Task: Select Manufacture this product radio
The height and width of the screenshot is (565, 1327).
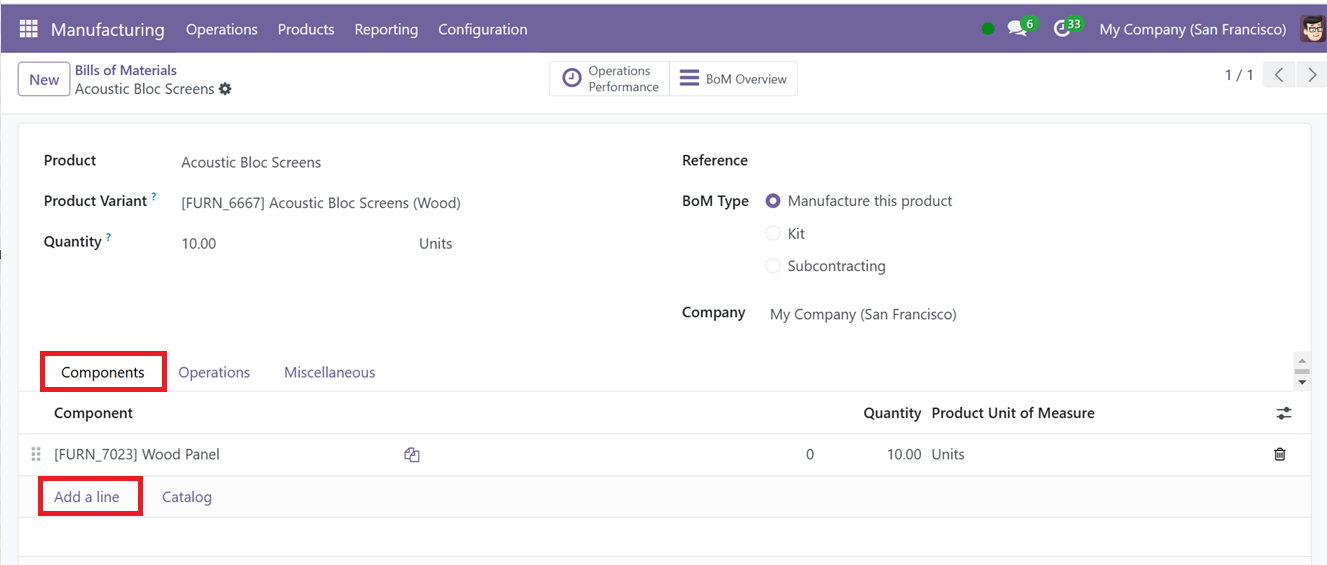Action: [x=773, y=201]
